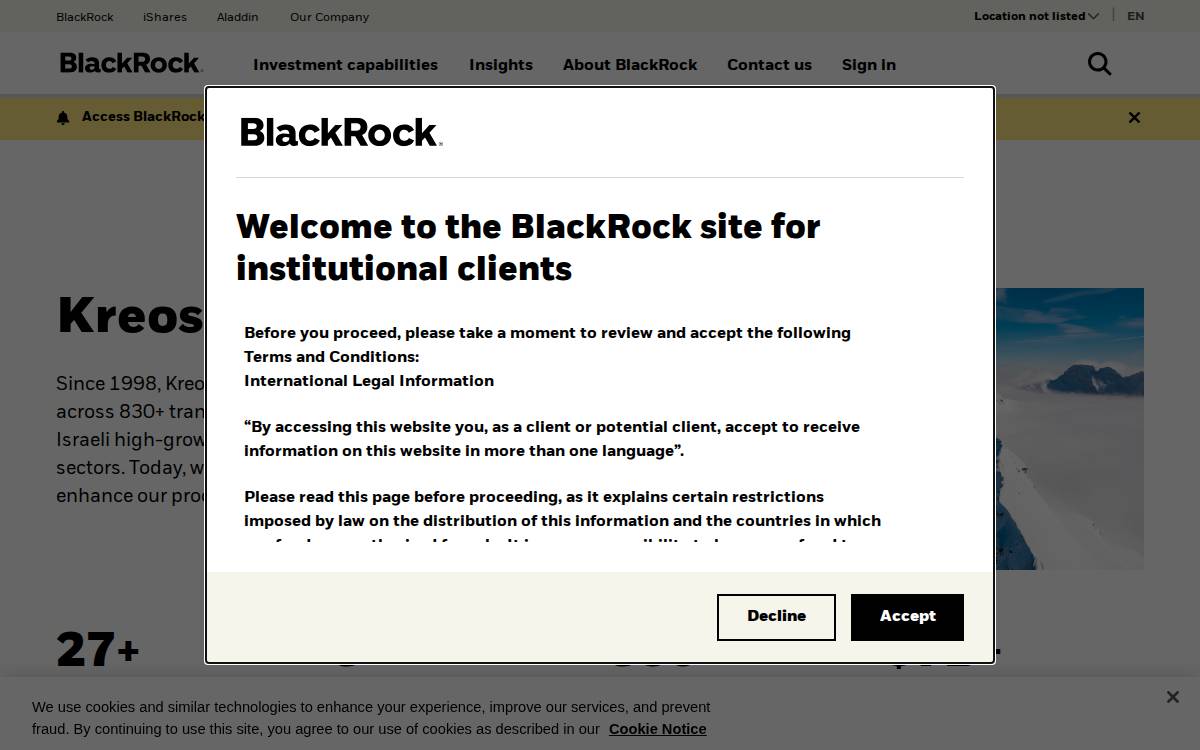Open the About BlackRock menu
This screenshot has width=1200, height=750.
point(630,65)
